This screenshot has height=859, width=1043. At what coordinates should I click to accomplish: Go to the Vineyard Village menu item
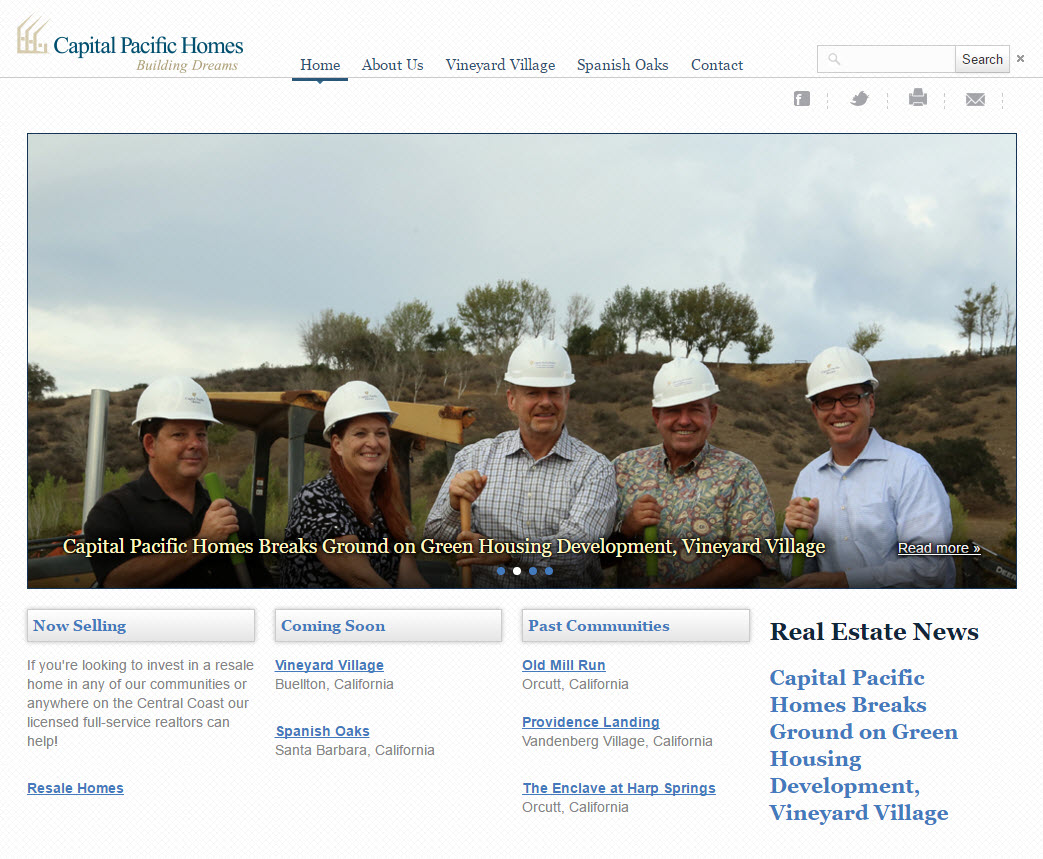click(500, 65)
